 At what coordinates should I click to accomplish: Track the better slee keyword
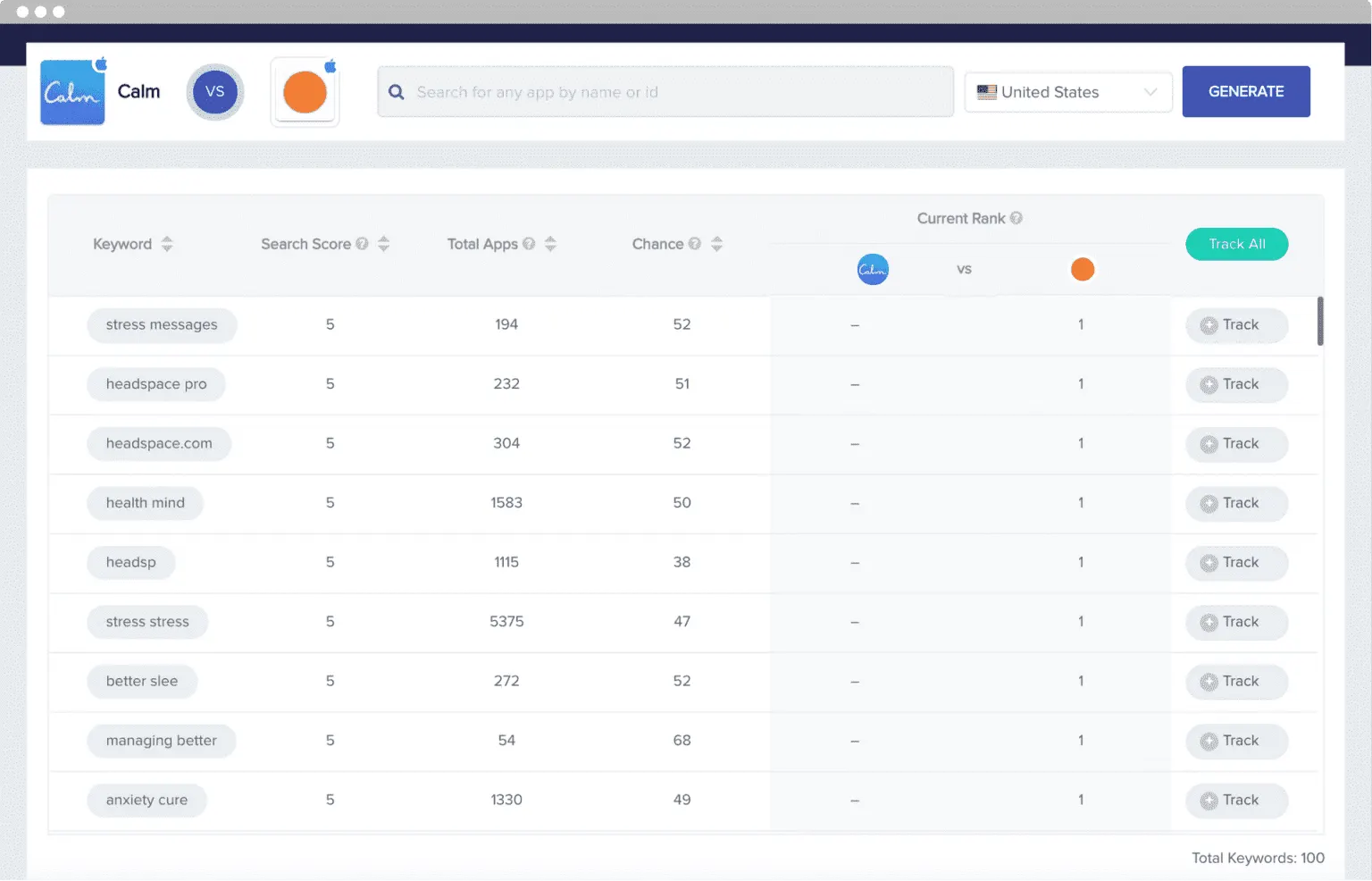pyautogui.click(x=1237, y=682)
